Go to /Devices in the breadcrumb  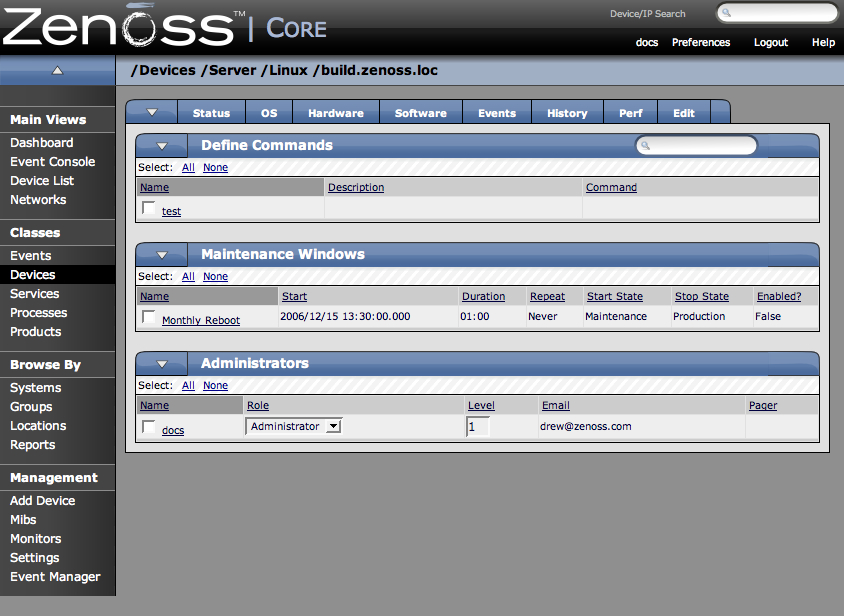(x=164, y=71)
